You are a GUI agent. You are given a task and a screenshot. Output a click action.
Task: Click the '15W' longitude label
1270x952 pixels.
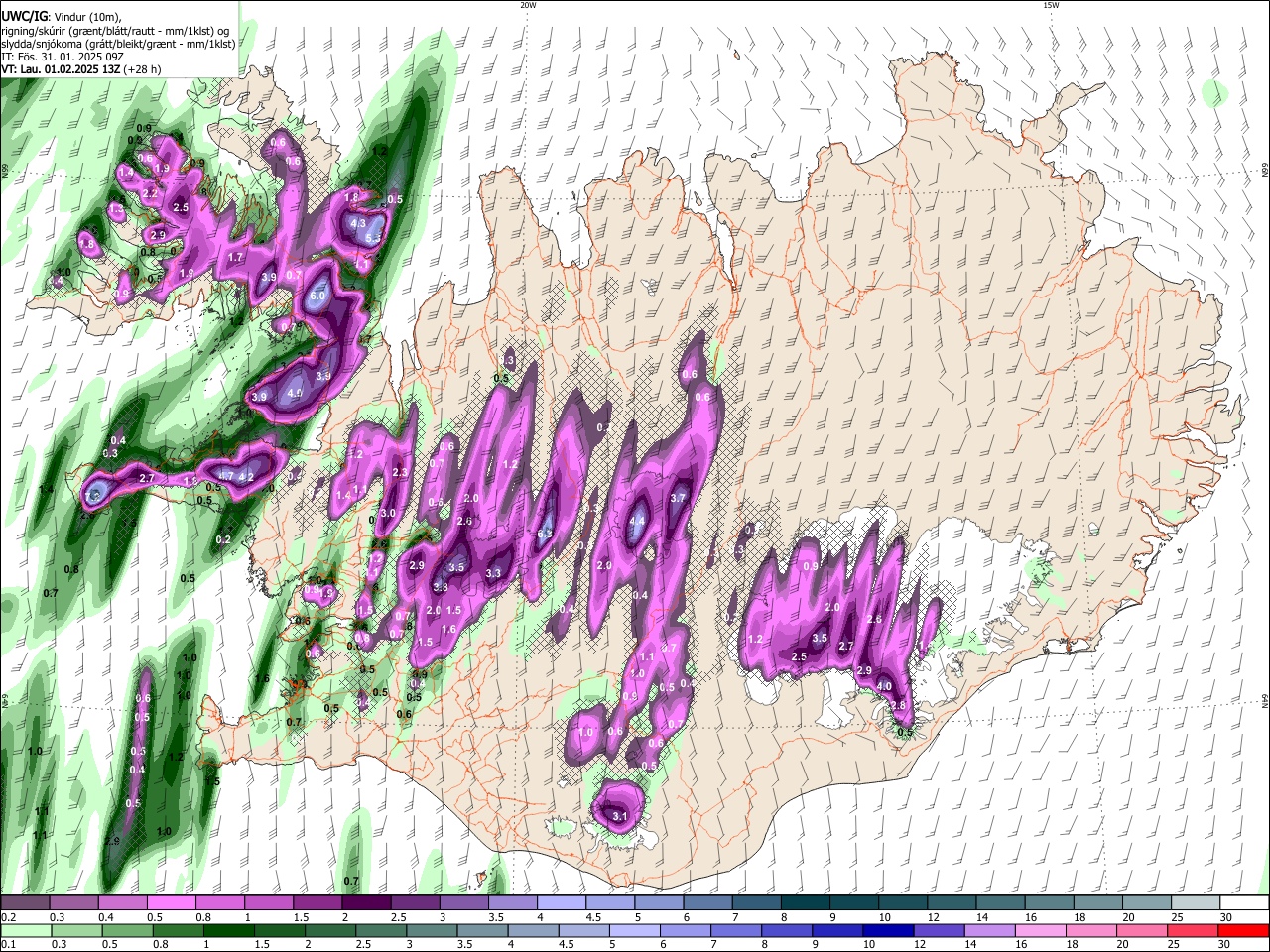tap(1050, 5)
